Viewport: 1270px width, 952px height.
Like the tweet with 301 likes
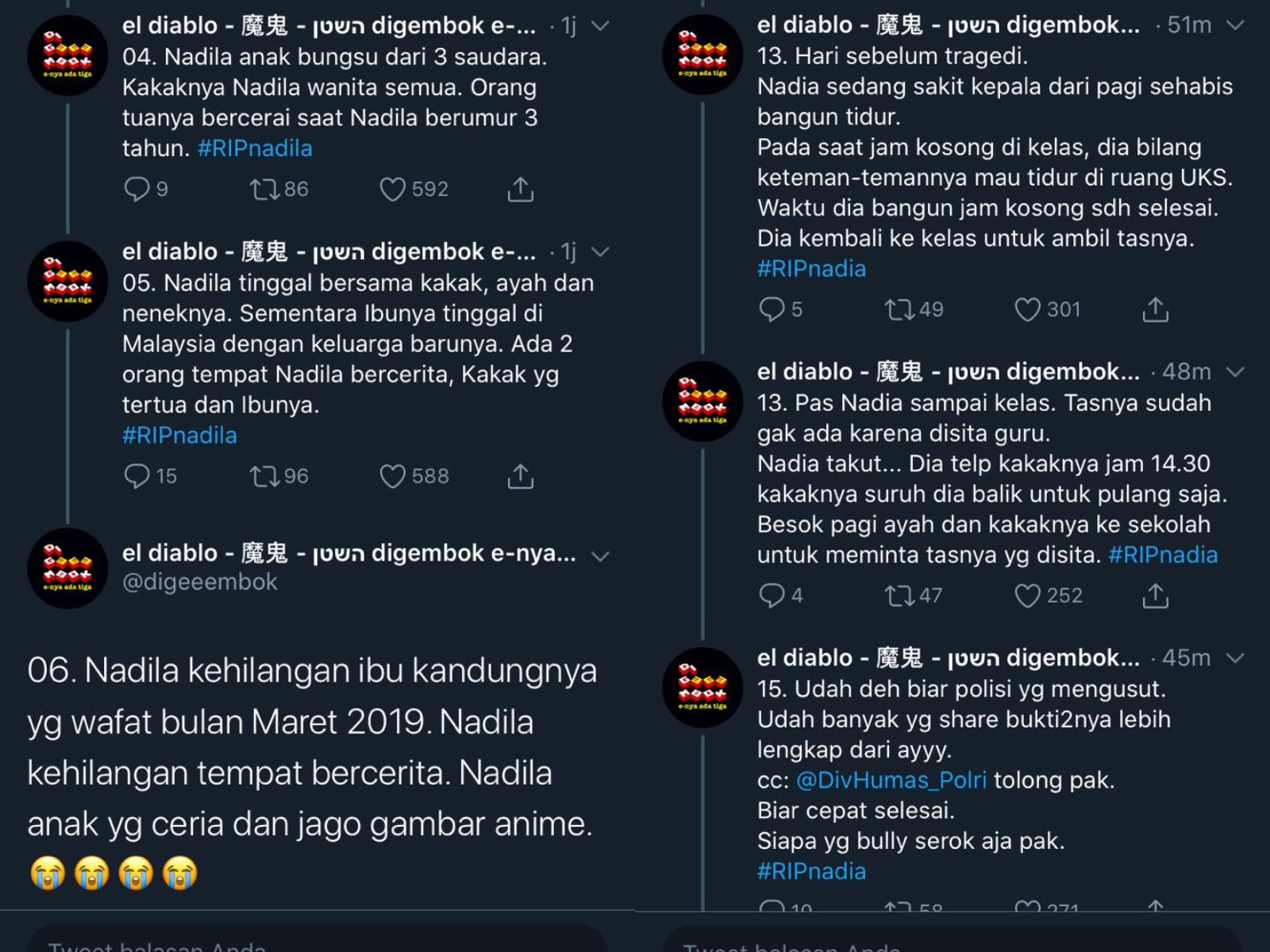(x=1027, y=309)
